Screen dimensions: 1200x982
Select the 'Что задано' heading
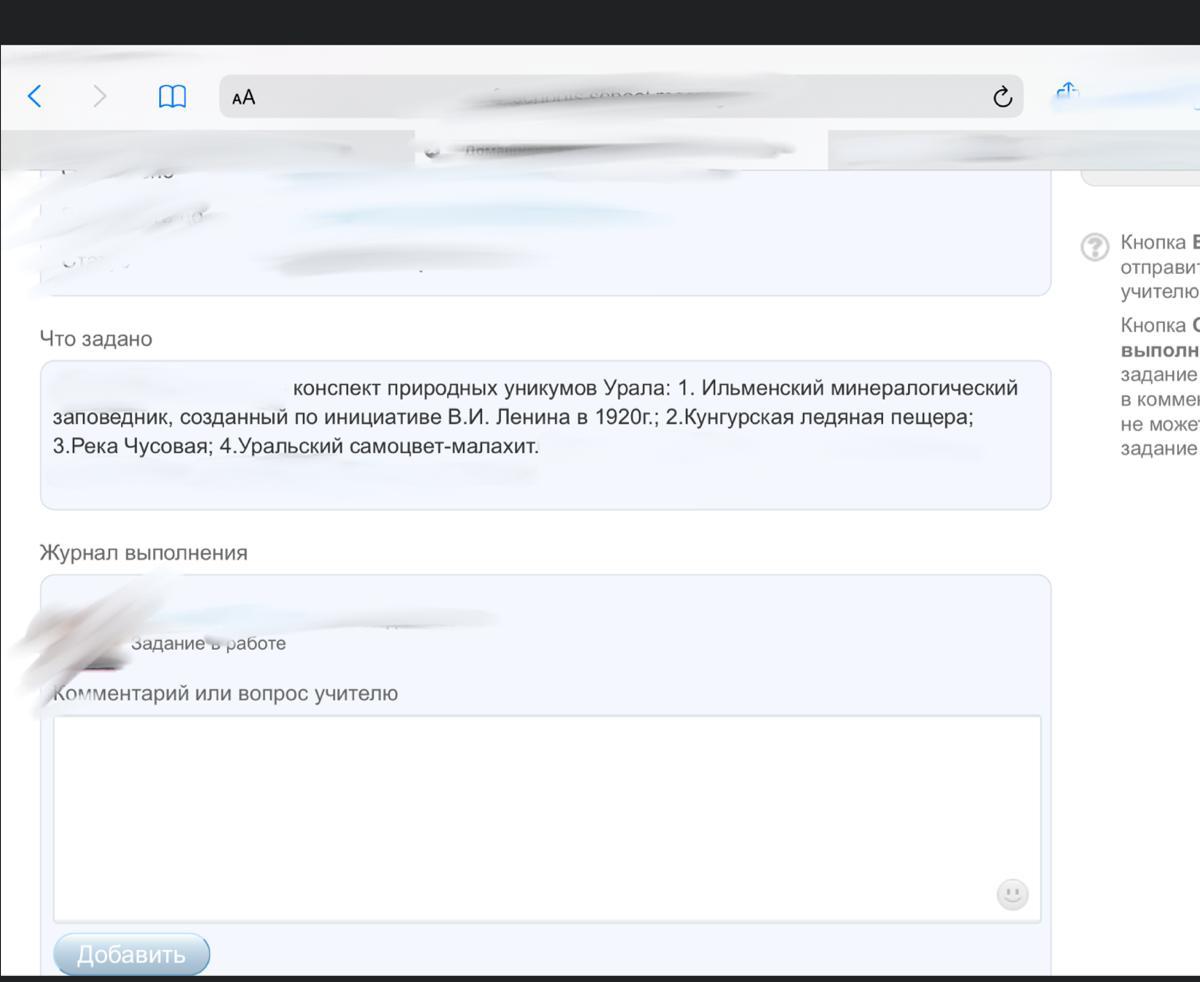coord(96,339)
